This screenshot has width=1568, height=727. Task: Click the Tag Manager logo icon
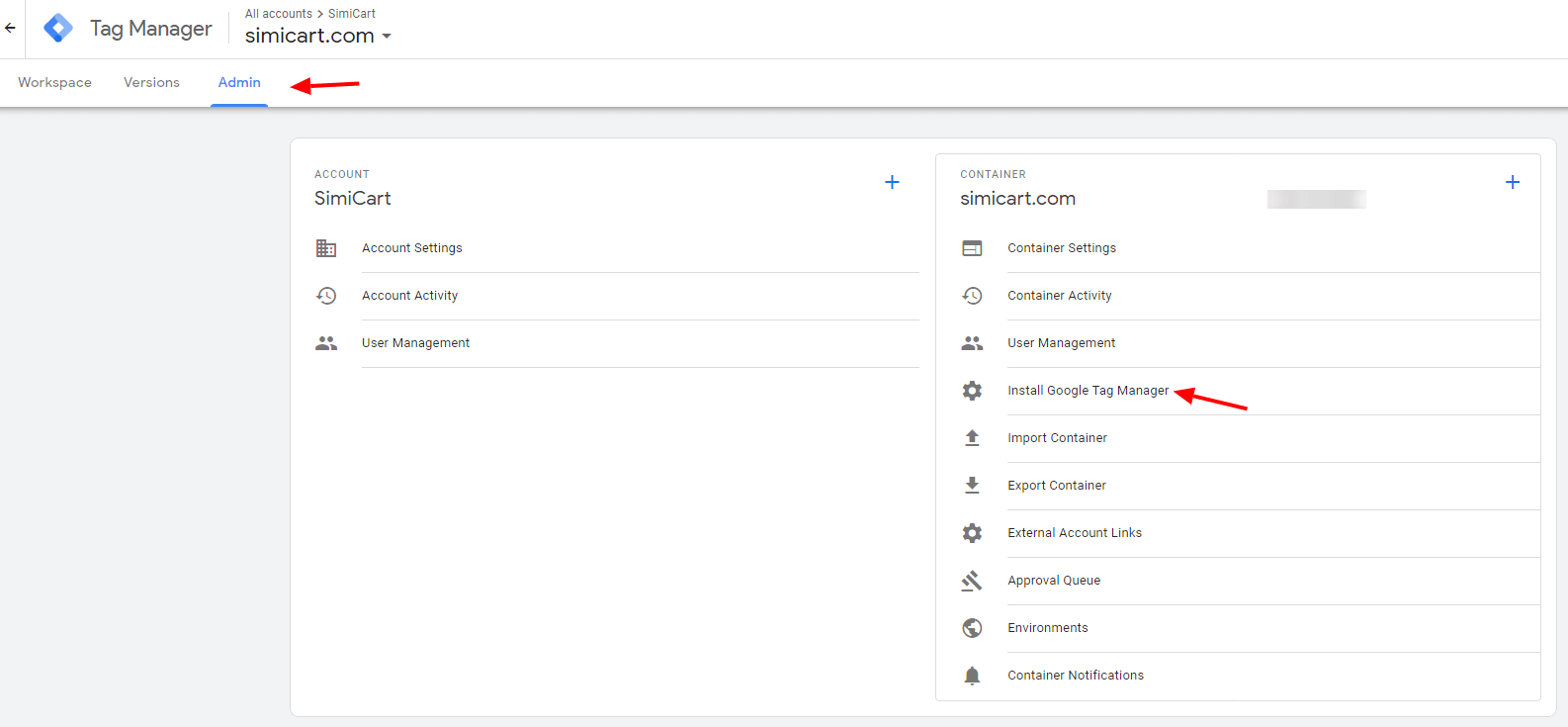tap(58, 28)
